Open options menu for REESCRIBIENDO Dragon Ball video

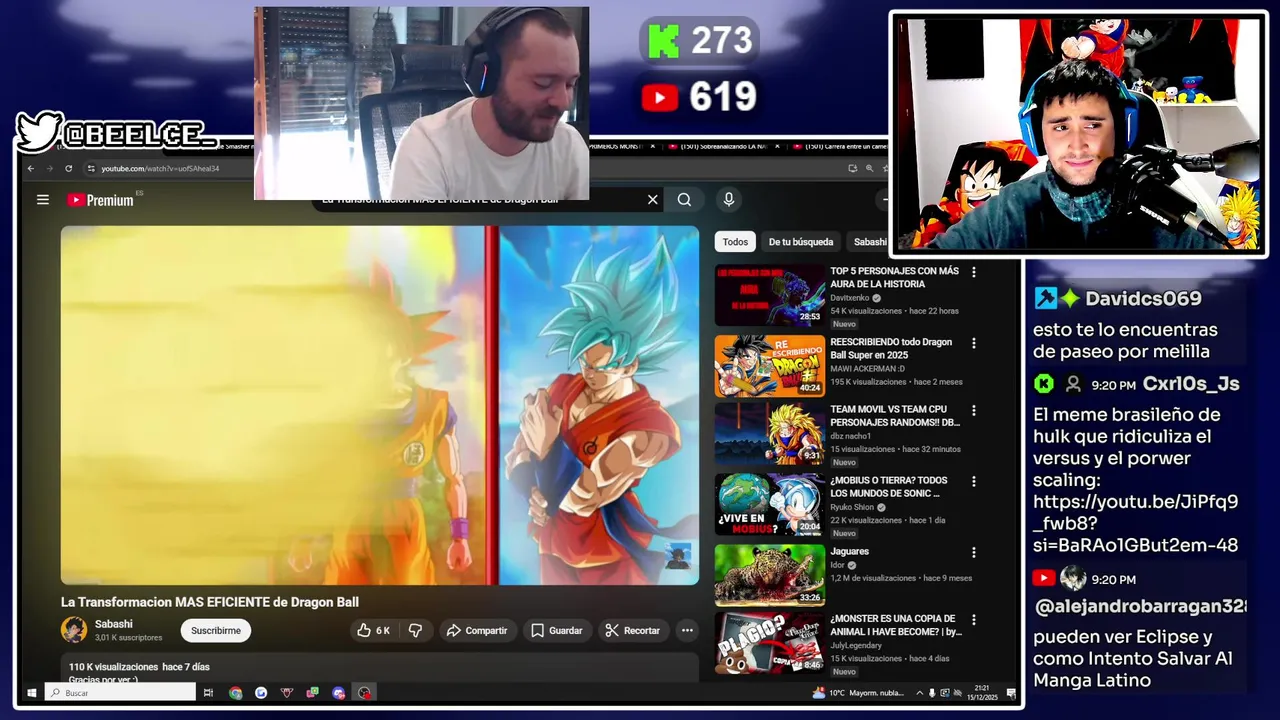[x=974, y=343]
